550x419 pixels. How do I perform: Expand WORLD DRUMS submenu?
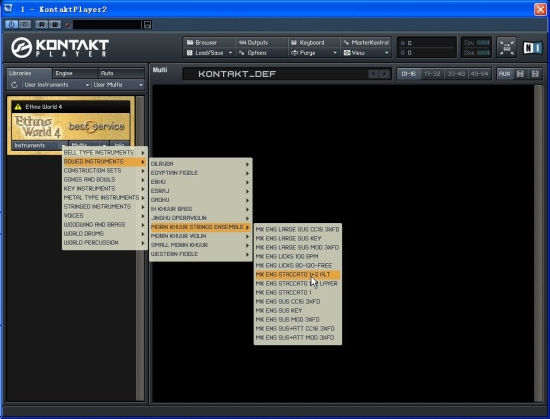(x=104, y=234)
